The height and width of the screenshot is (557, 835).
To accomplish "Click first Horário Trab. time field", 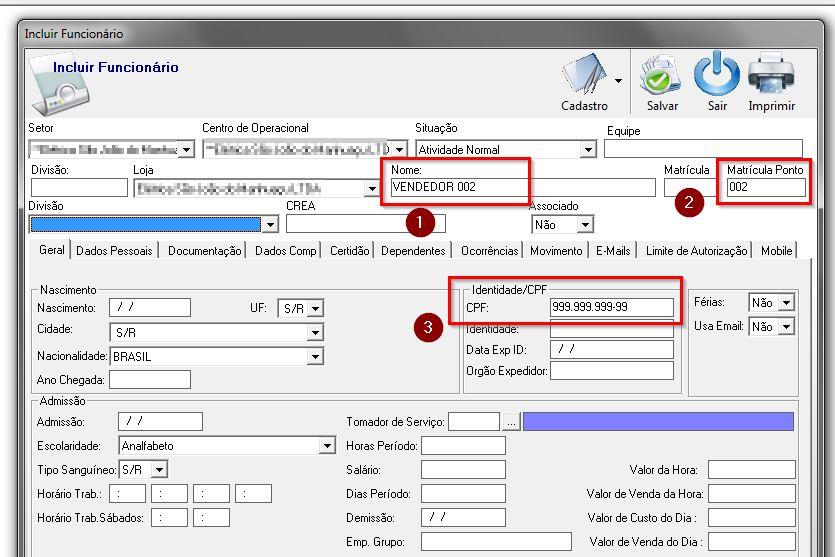I will [x=127, y=494].
